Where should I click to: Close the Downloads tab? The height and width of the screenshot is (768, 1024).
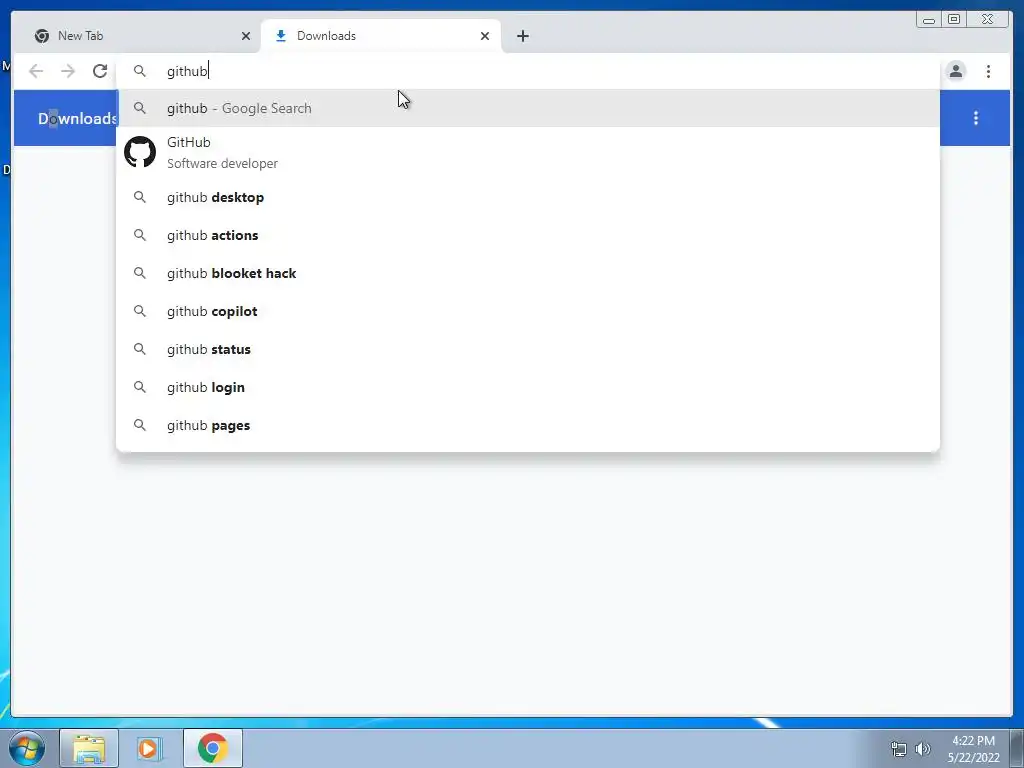coord(485,36)
